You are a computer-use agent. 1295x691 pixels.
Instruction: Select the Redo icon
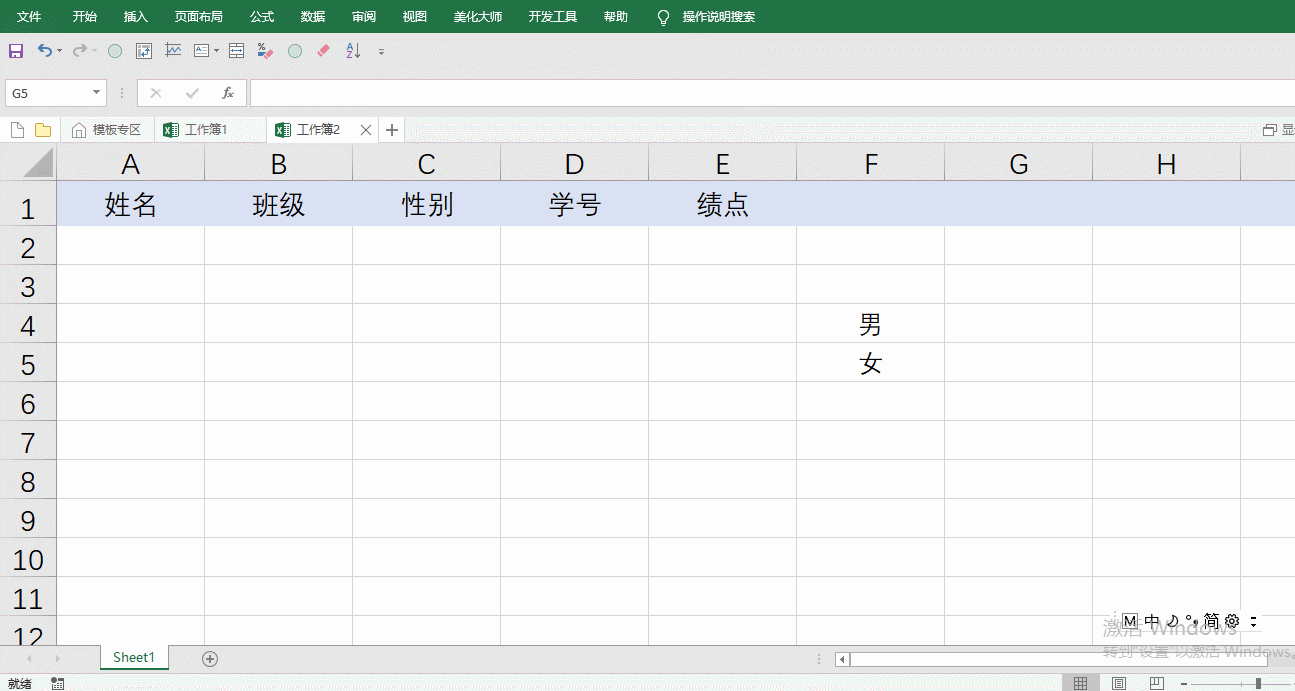[x=79, y=50]
